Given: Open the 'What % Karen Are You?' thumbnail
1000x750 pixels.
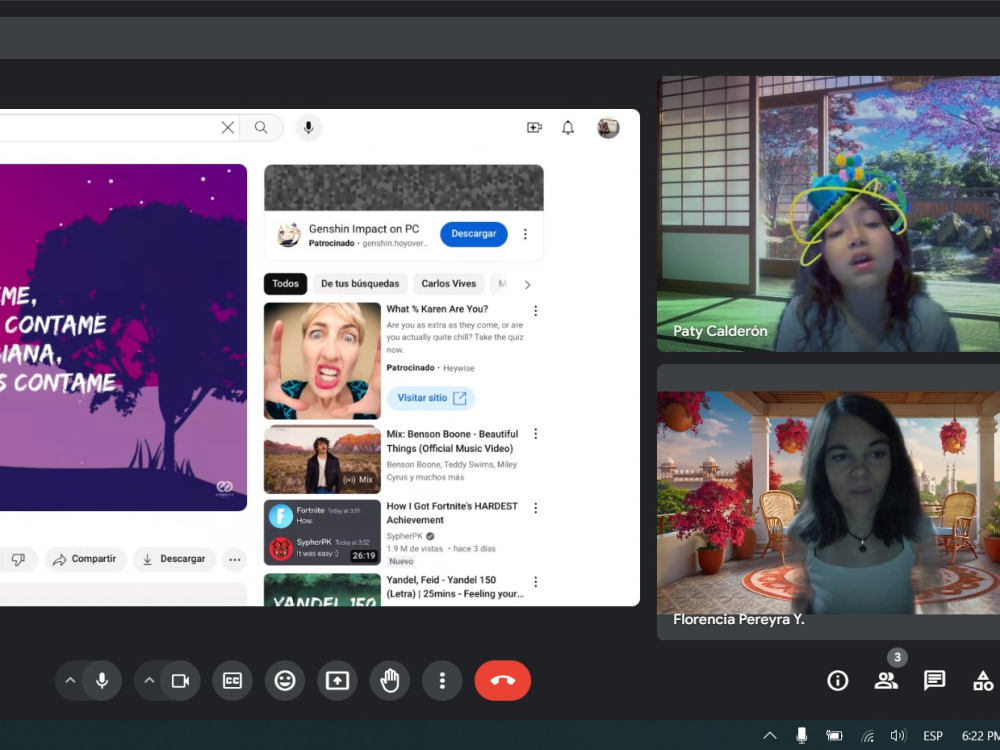Looking at the screenshot, I should 322,360.
